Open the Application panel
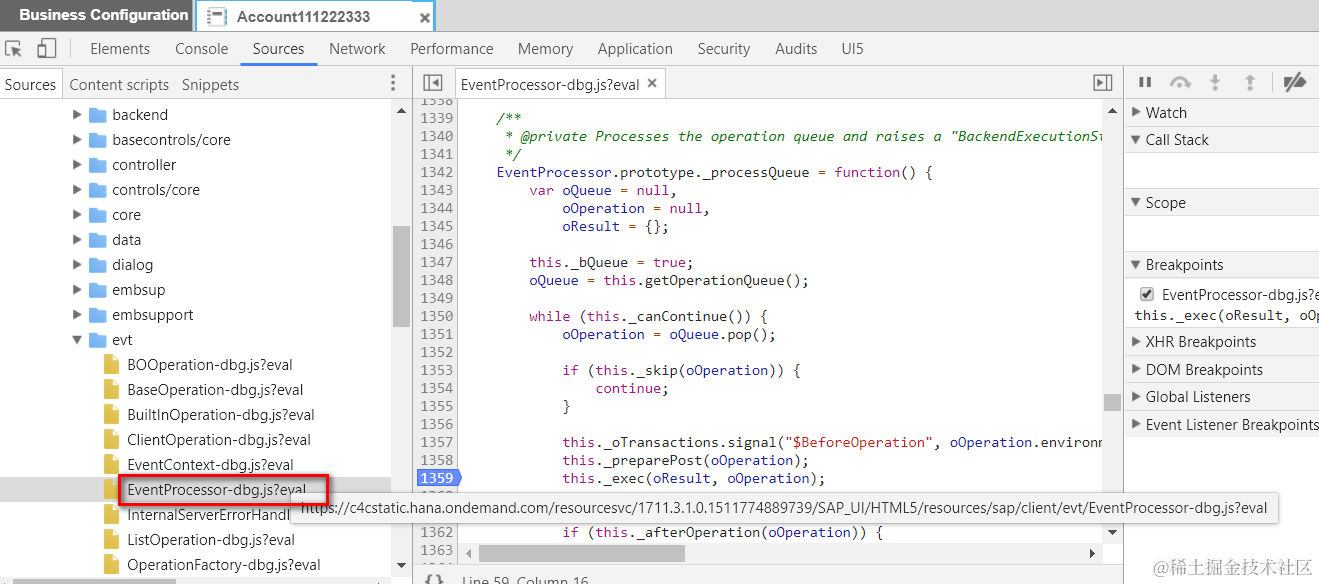This screenshot has height=584, width=1319. (x=635, y=48)
